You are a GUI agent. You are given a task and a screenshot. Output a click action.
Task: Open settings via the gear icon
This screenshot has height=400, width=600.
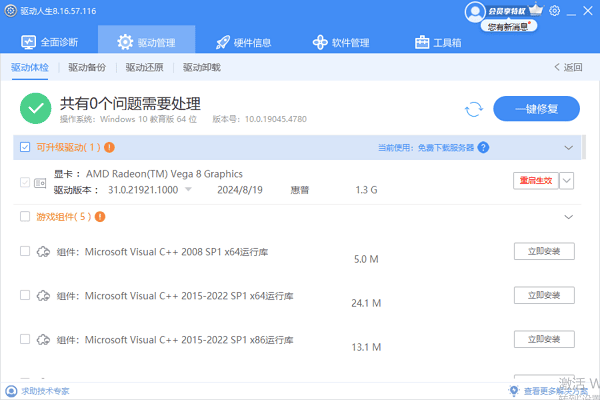tap(555, 12)
